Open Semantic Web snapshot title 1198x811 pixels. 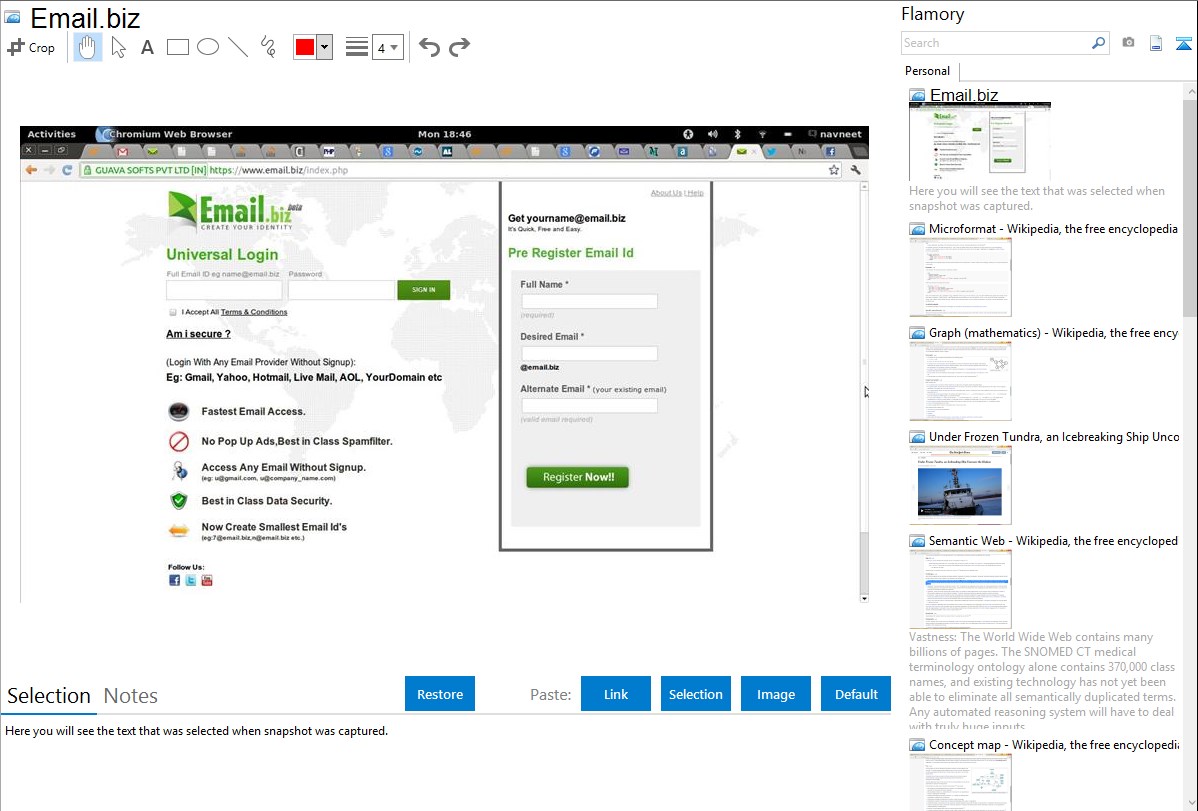(1053, 540)
